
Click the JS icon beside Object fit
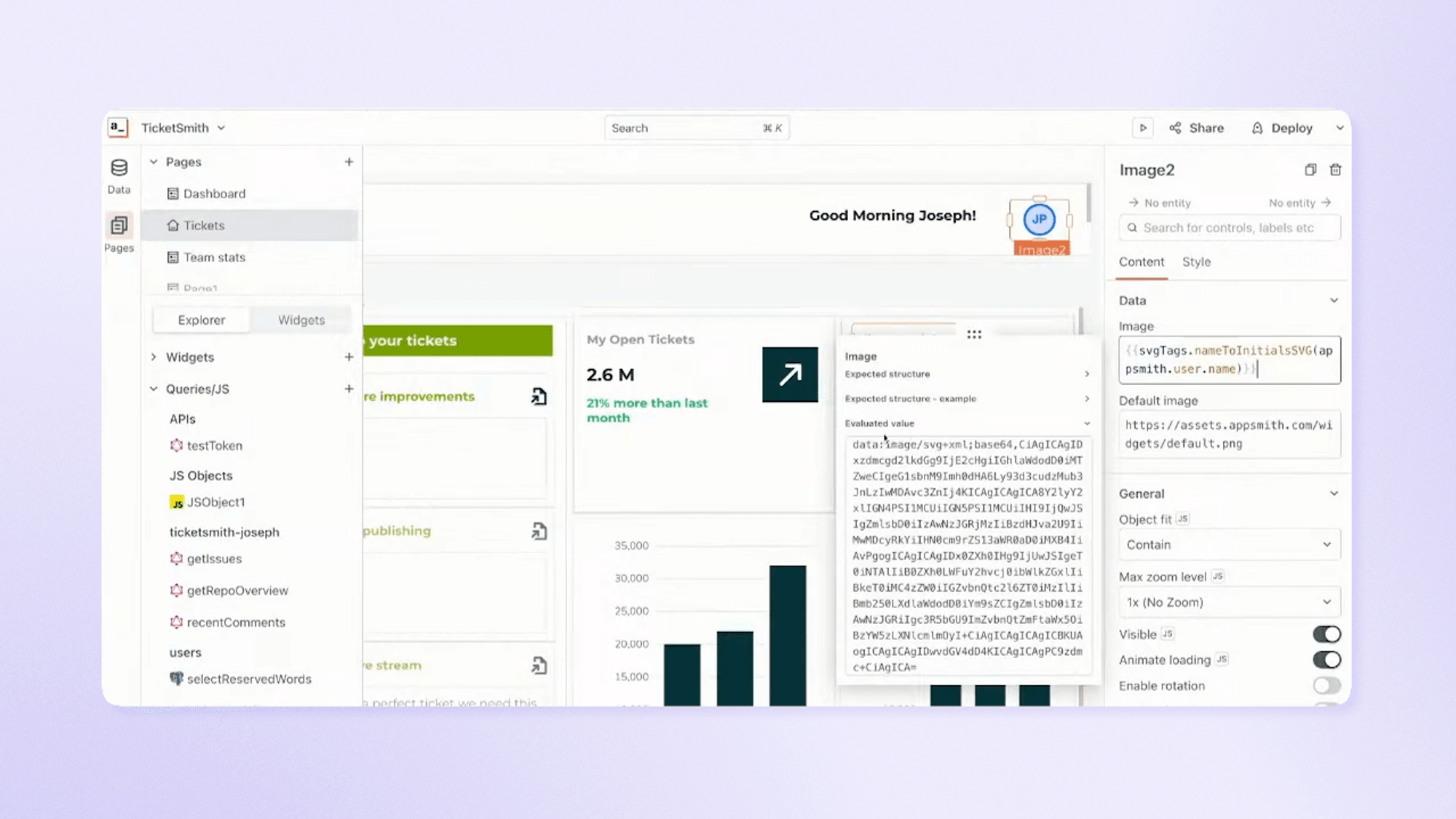click(x=1182, y=519)
